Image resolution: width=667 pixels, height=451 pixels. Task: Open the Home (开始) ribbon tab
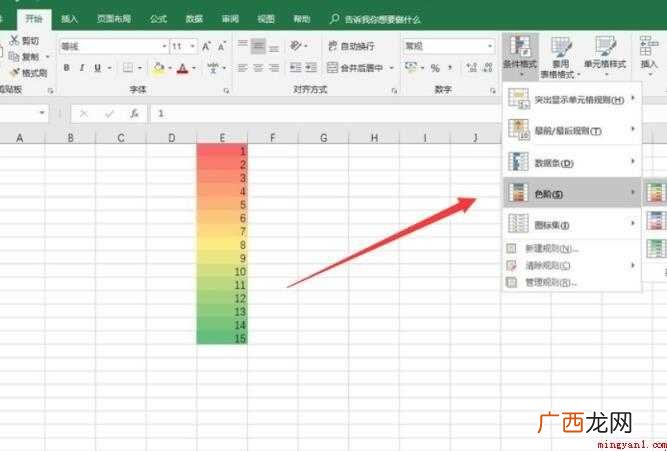coord(34,19)
